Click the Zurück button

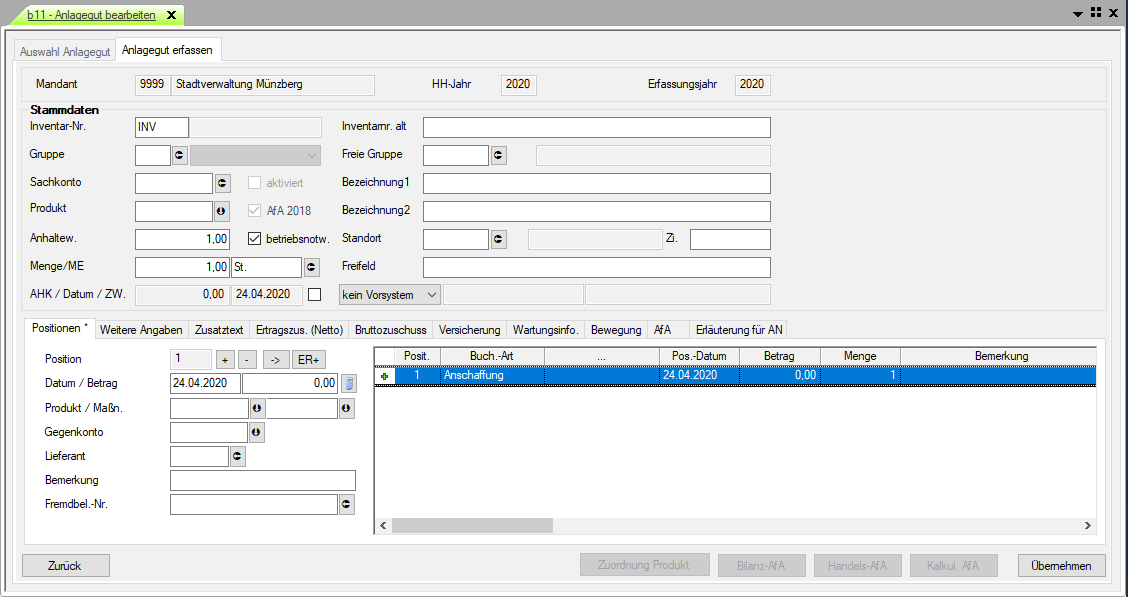(65, 565)
